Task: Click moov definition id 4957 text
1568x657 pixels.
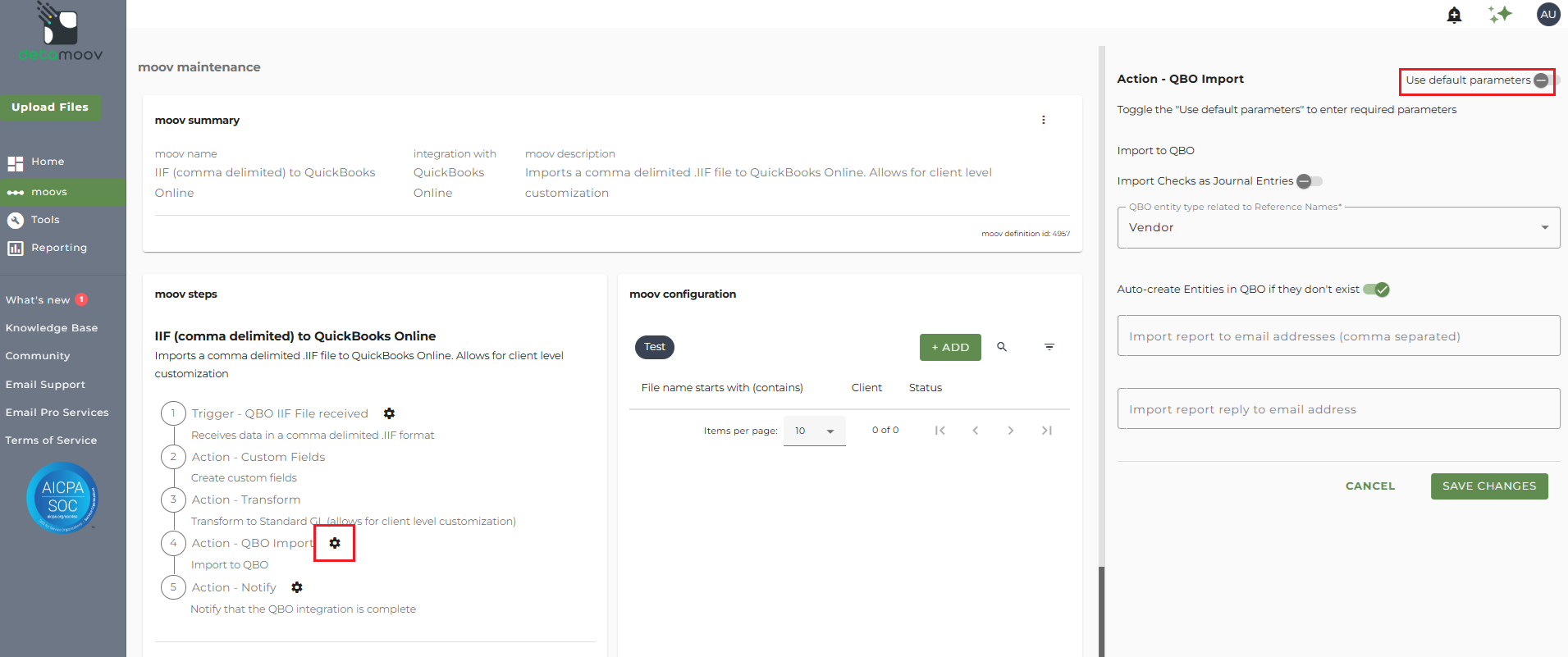Action: pos(1026,234)
